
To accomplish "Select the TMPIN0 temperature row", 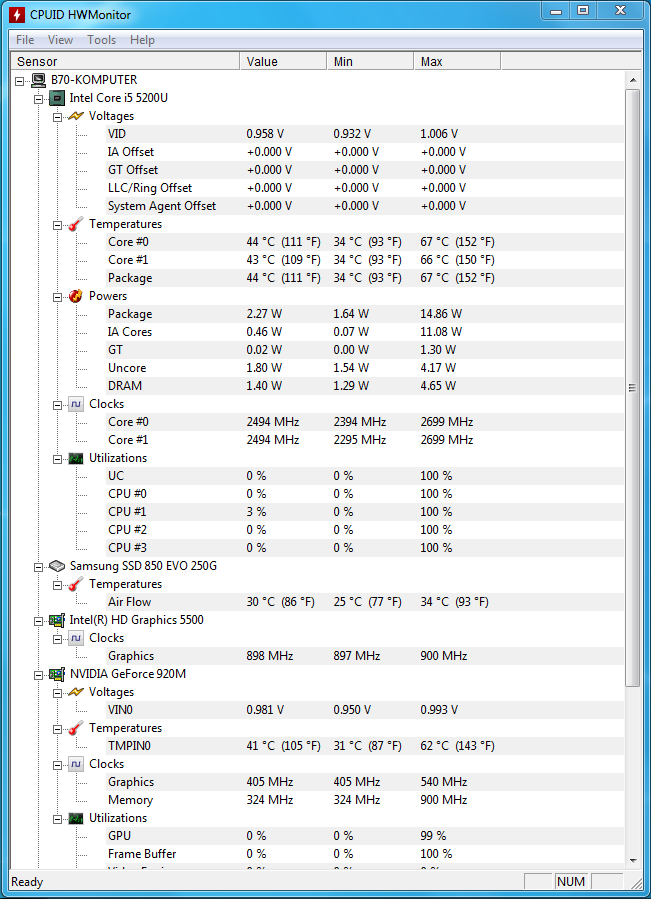I will 365,746.
